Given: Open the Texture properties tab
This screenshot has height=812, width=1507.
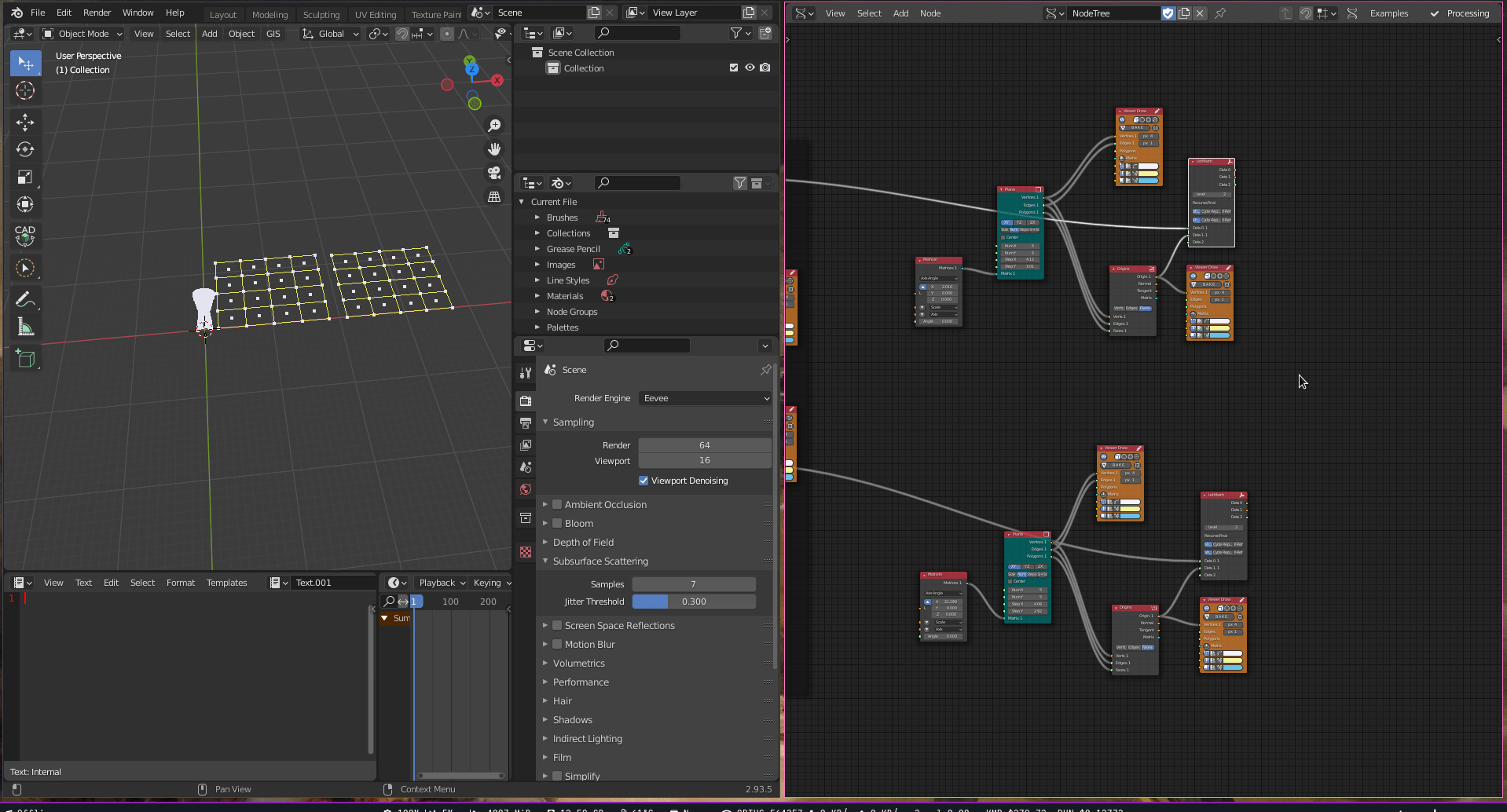Looking at the screenshot, I should pyautogui.click(x=526, y=551).
